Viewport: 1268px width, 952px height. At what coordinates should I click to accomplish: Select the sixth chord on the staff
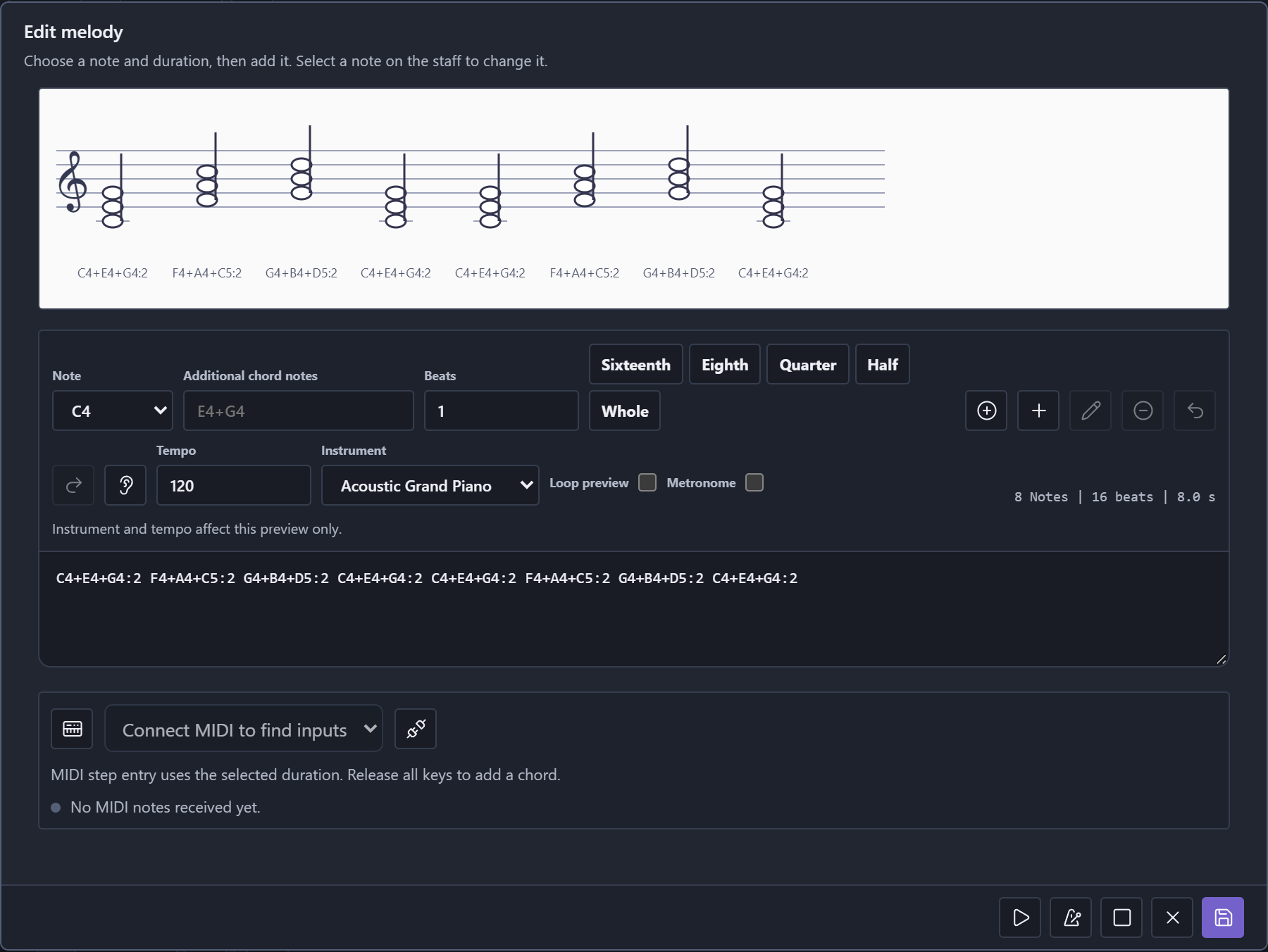tap(585, 186)
